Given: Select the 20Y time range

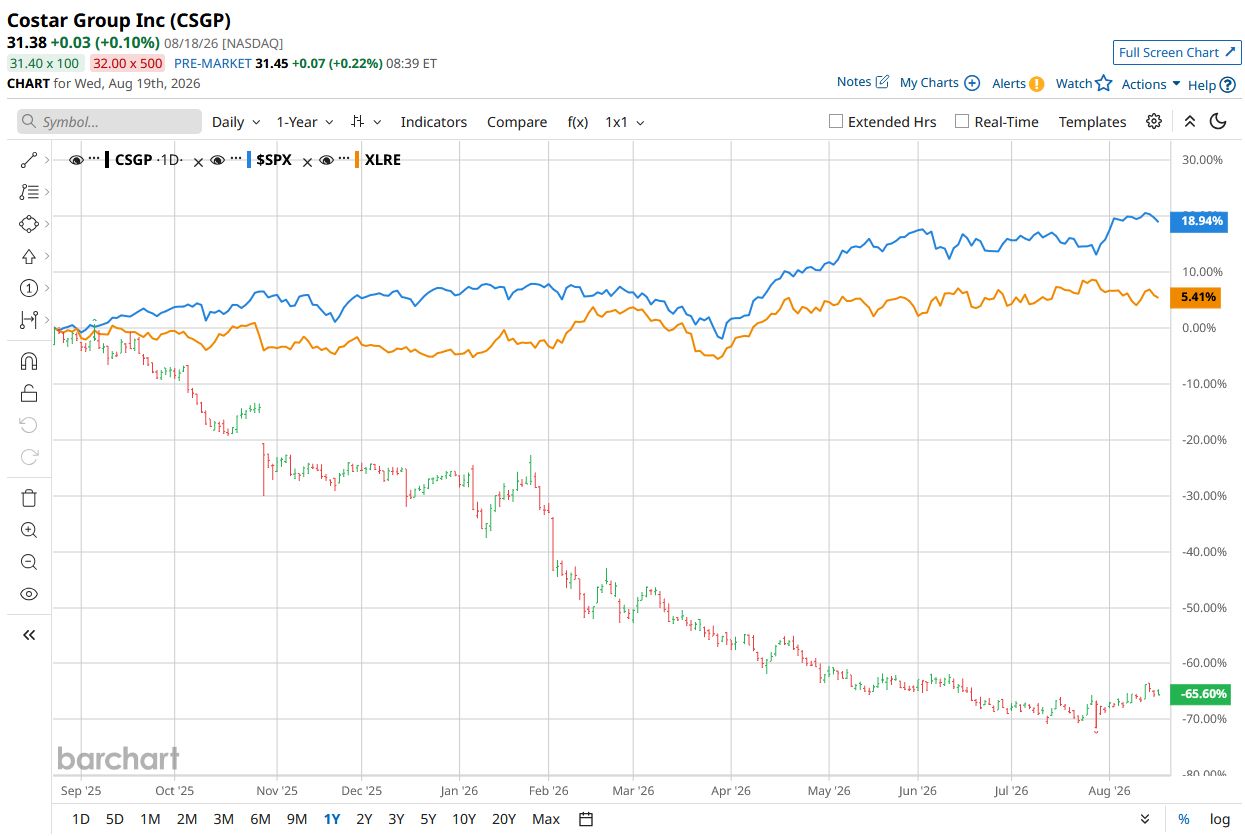Looking at the screenshot, I should click(504, 819).
